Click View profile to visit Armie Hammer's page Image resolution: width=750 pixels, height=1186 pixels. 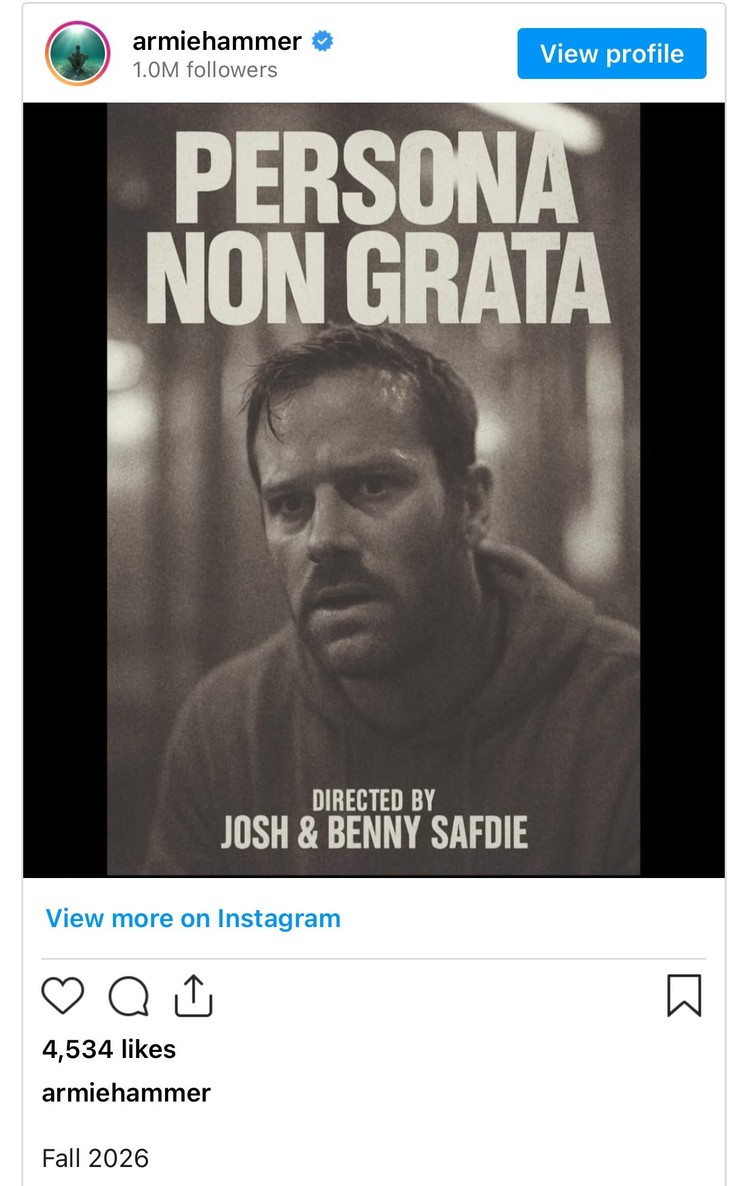pos(611,53)
